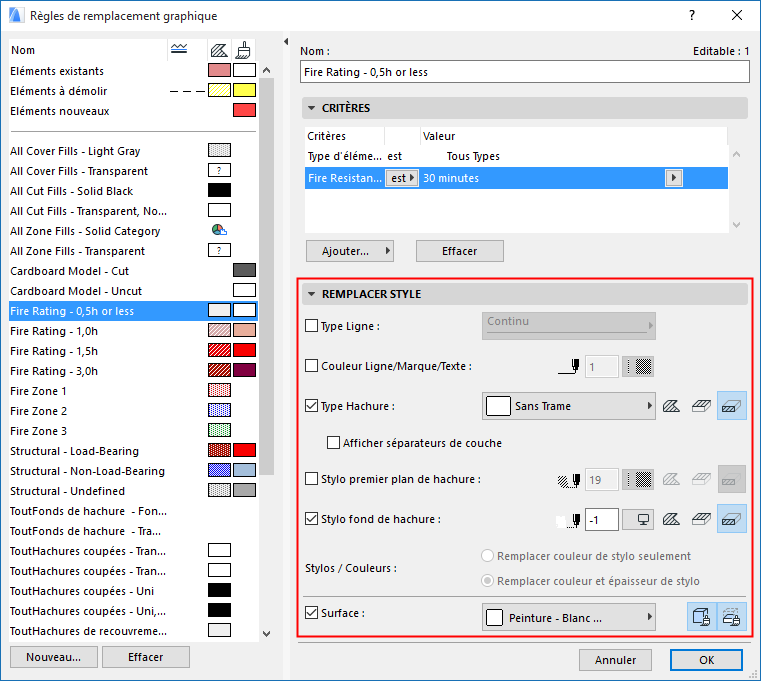Click cover fill icon in Stylo fond row

[701, 519]
